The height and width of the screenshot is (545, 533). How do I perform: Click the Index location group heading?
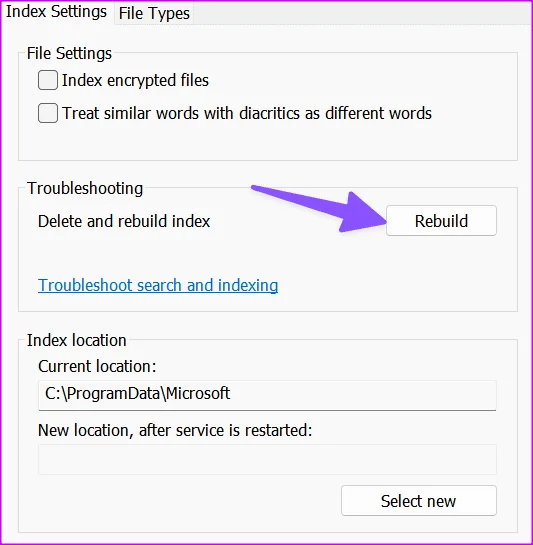click(76, 340)
